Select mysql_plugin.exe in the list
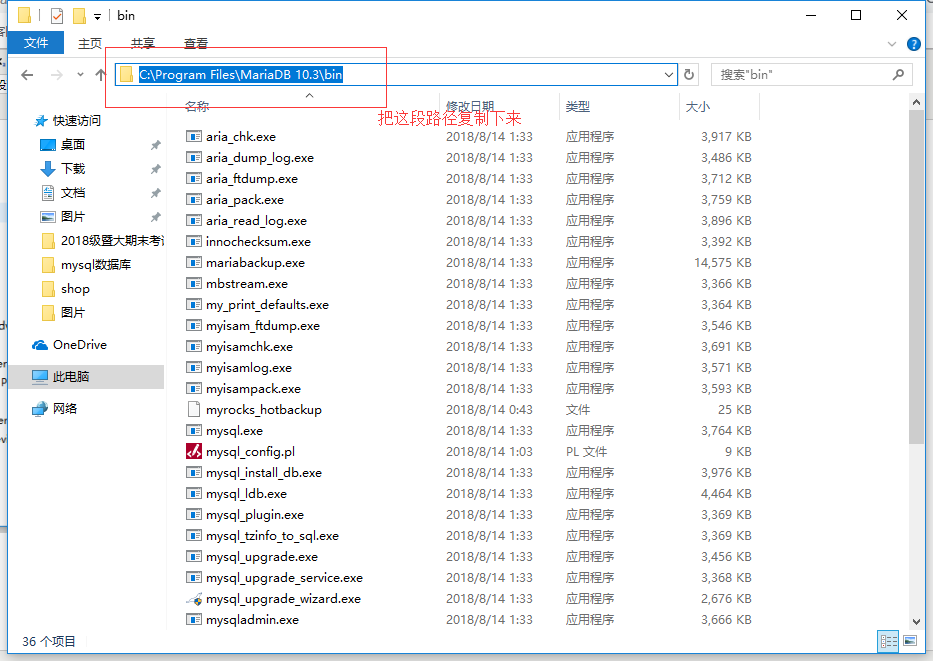The height and width of the screenshot is (661, 933). click(x=255, y=515)
